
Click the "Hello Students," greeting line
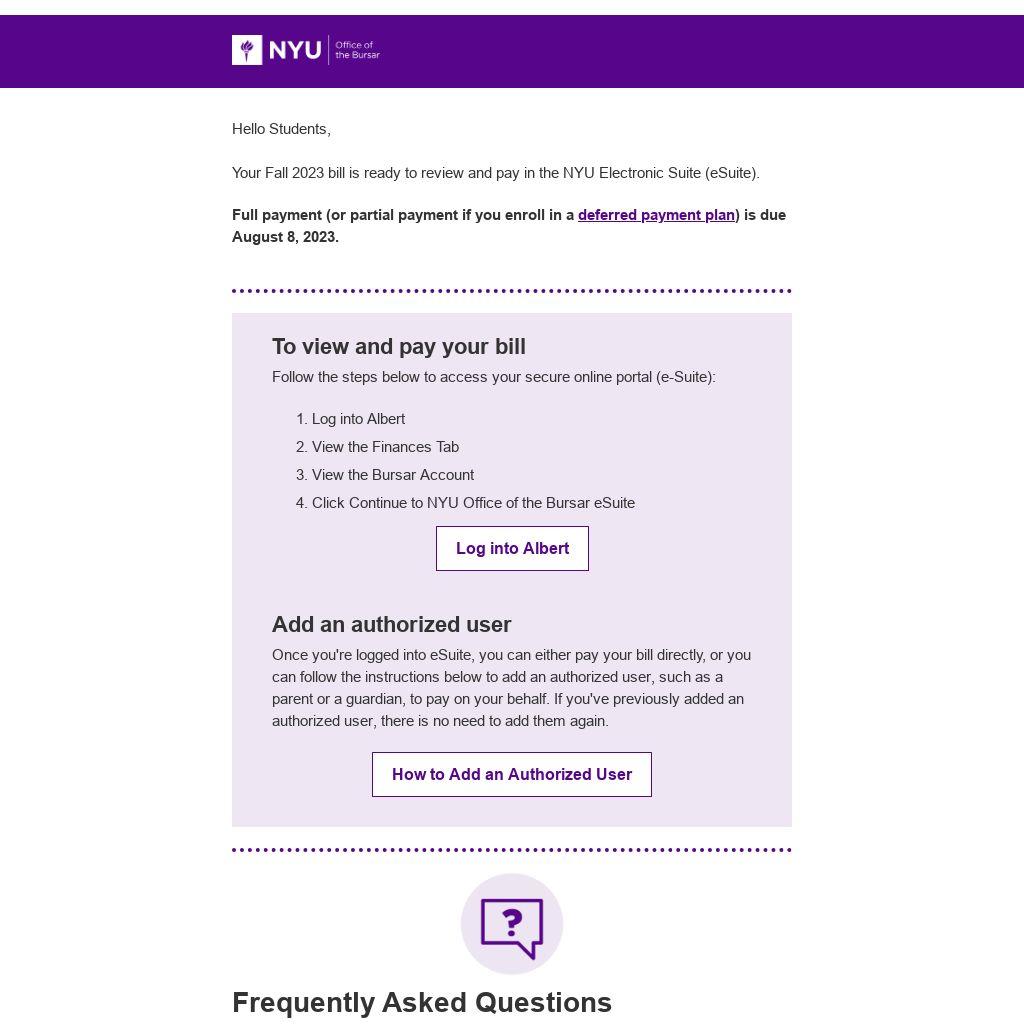click(281, 129)
